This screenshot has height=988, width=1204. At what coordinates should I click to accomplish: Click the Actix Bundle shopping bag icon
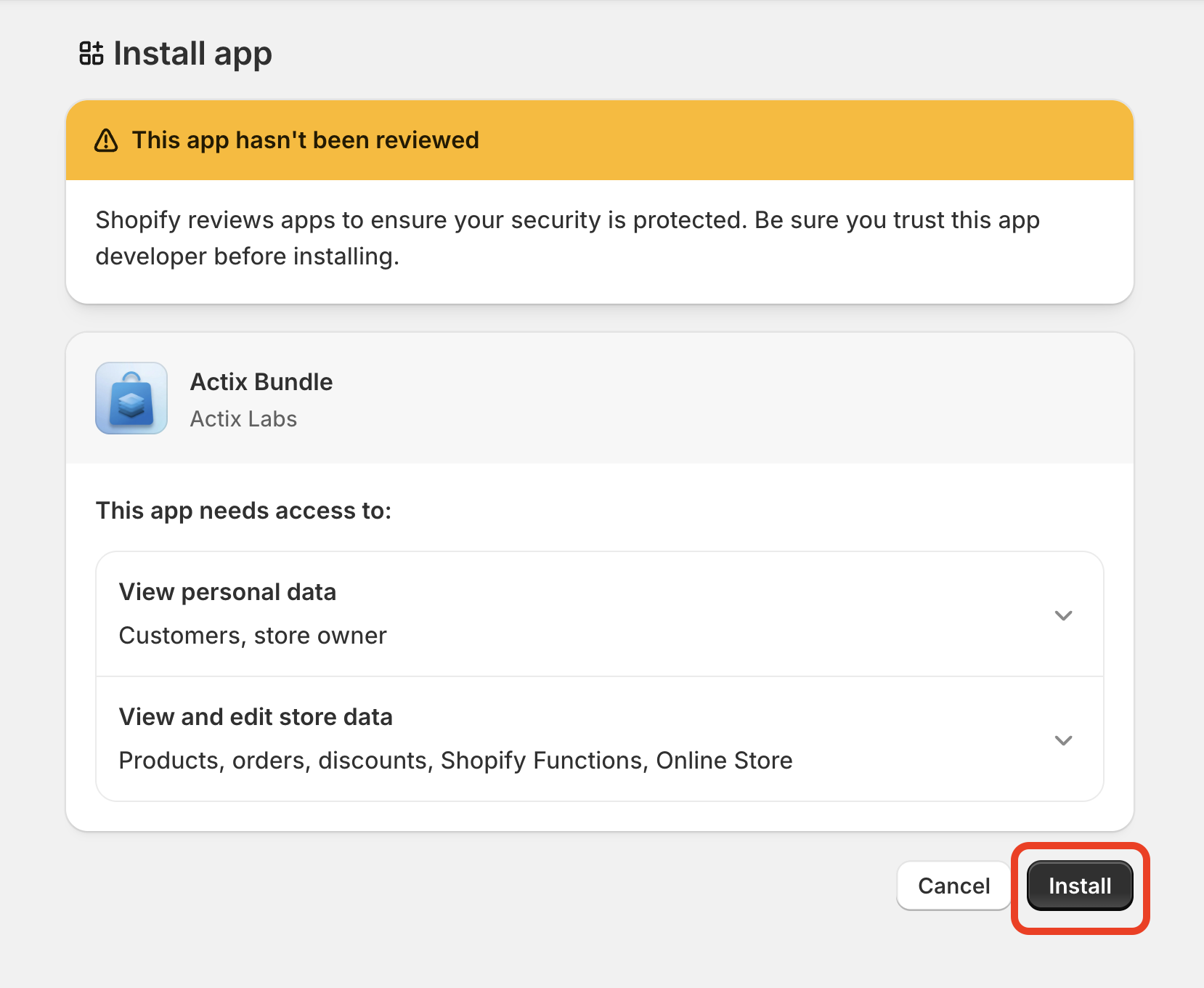pyautogui.click(x=131, y=399)
